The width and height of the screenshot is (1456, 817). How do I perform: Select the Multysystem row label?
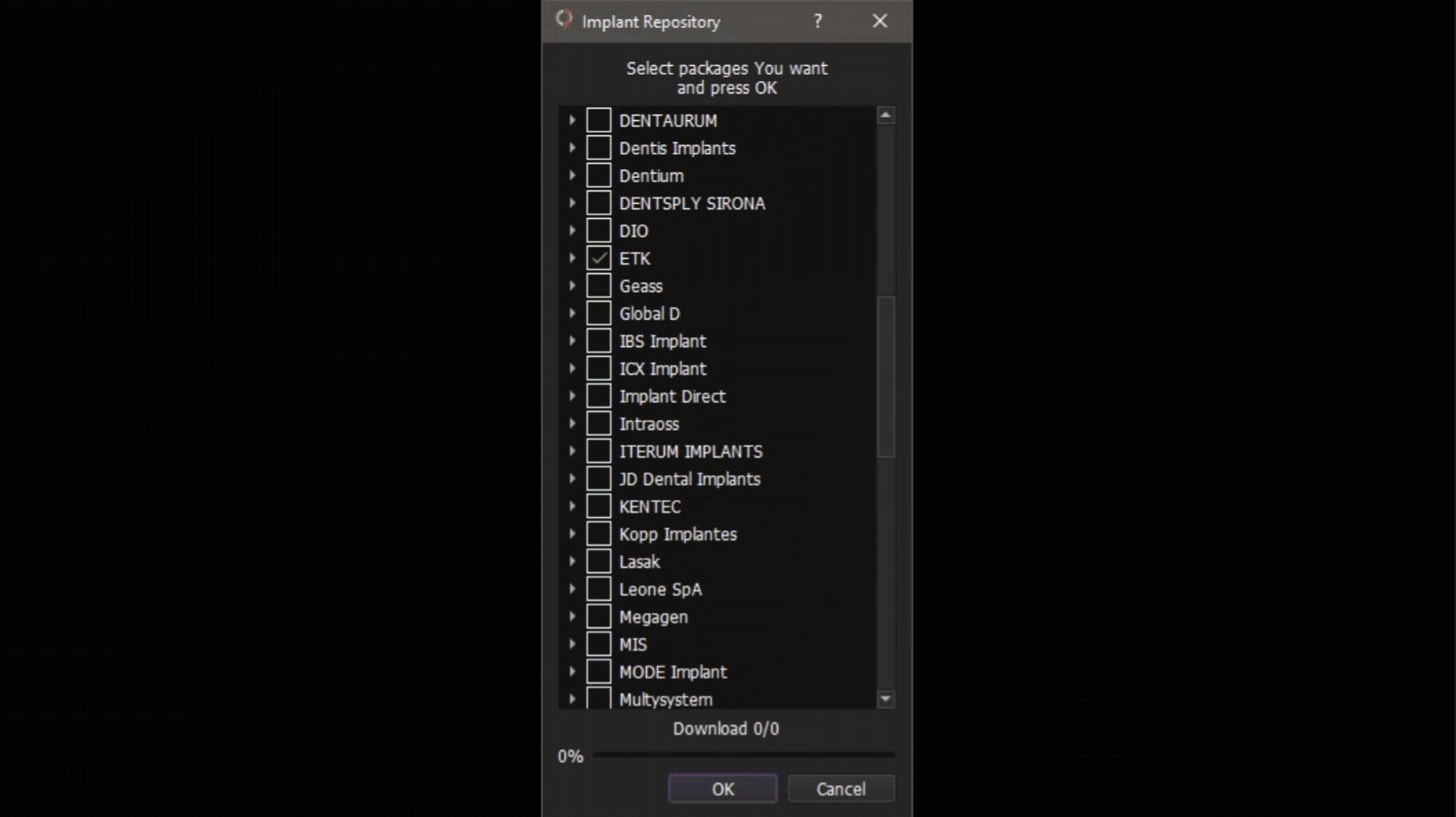pyautogui.click(x=666, y=700)
